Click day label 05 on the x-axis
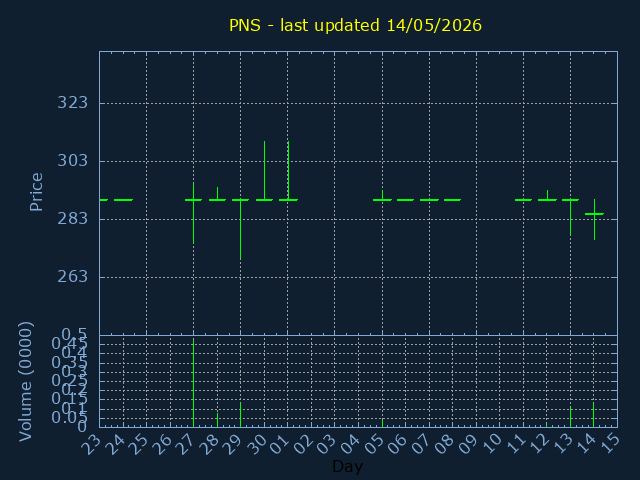 374,444
